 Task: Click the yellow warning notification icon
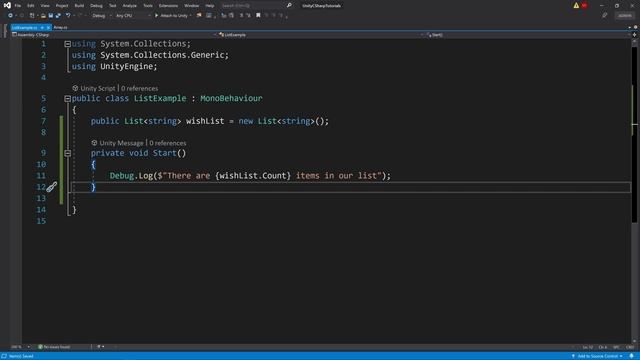pos(576,5)
